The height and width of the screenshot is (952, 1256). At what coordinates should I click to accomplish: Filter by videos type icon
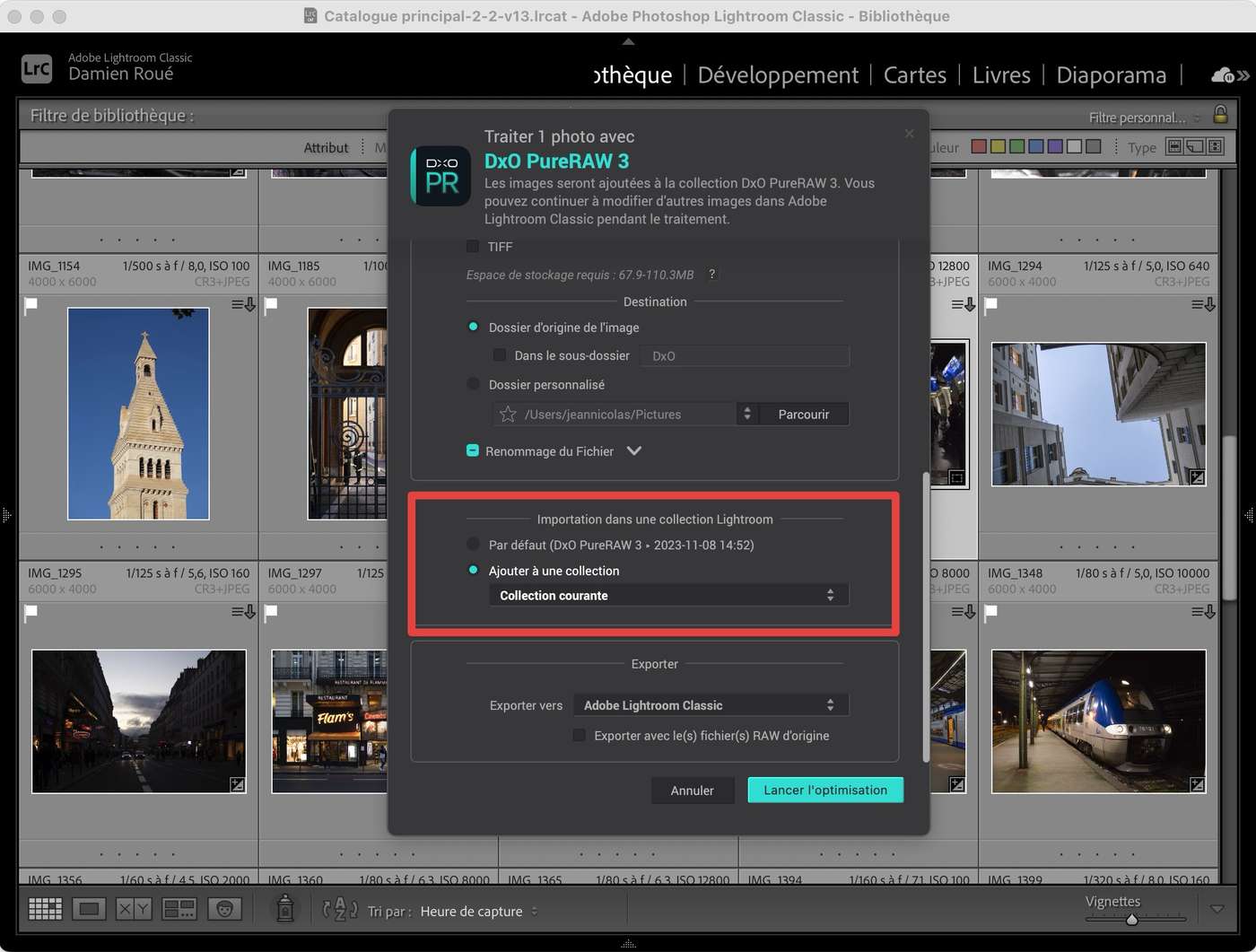tap(1215, 146)
